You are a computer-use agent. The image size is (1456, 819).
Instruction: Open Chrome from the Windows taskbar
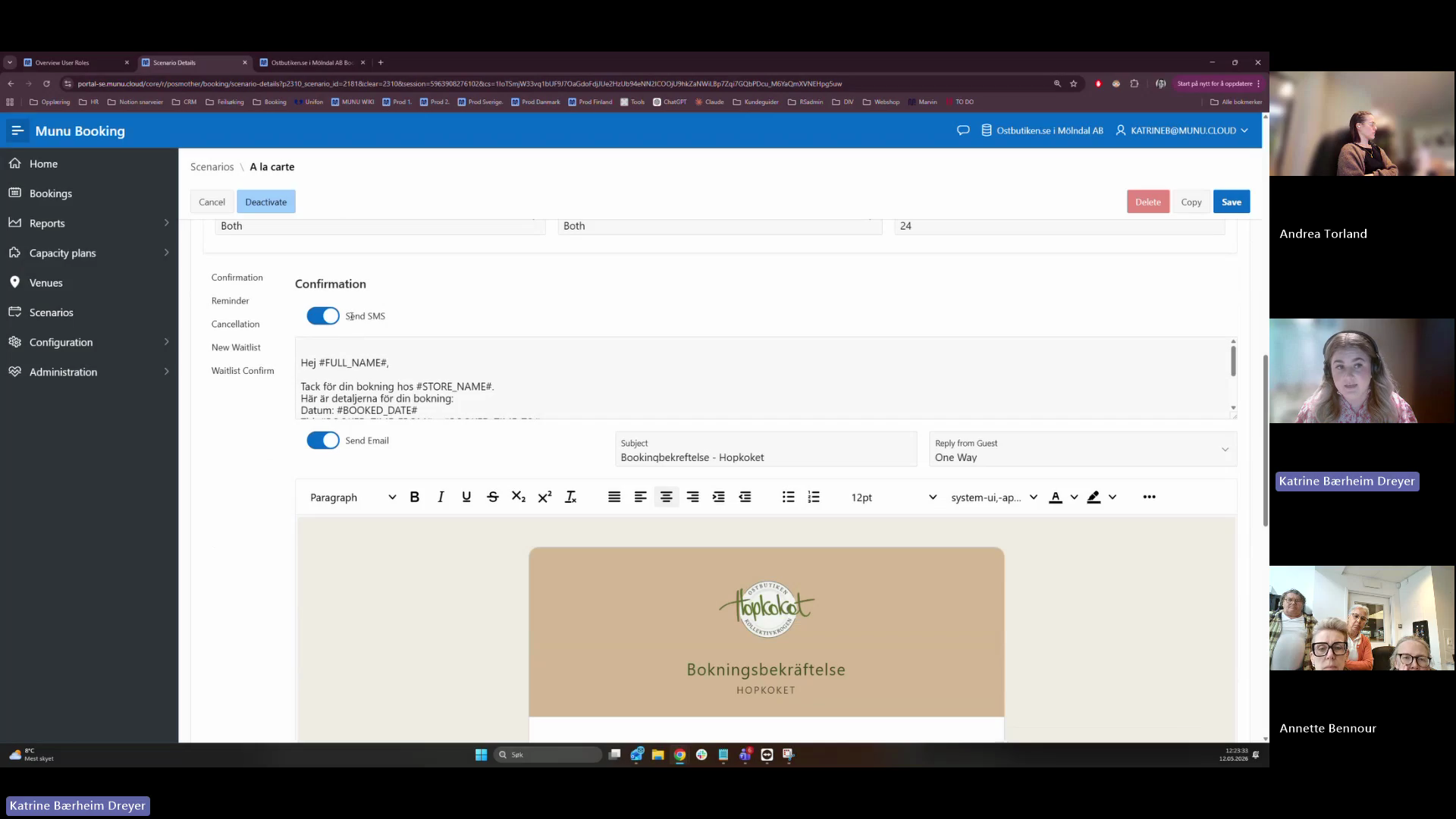[679, 755]
